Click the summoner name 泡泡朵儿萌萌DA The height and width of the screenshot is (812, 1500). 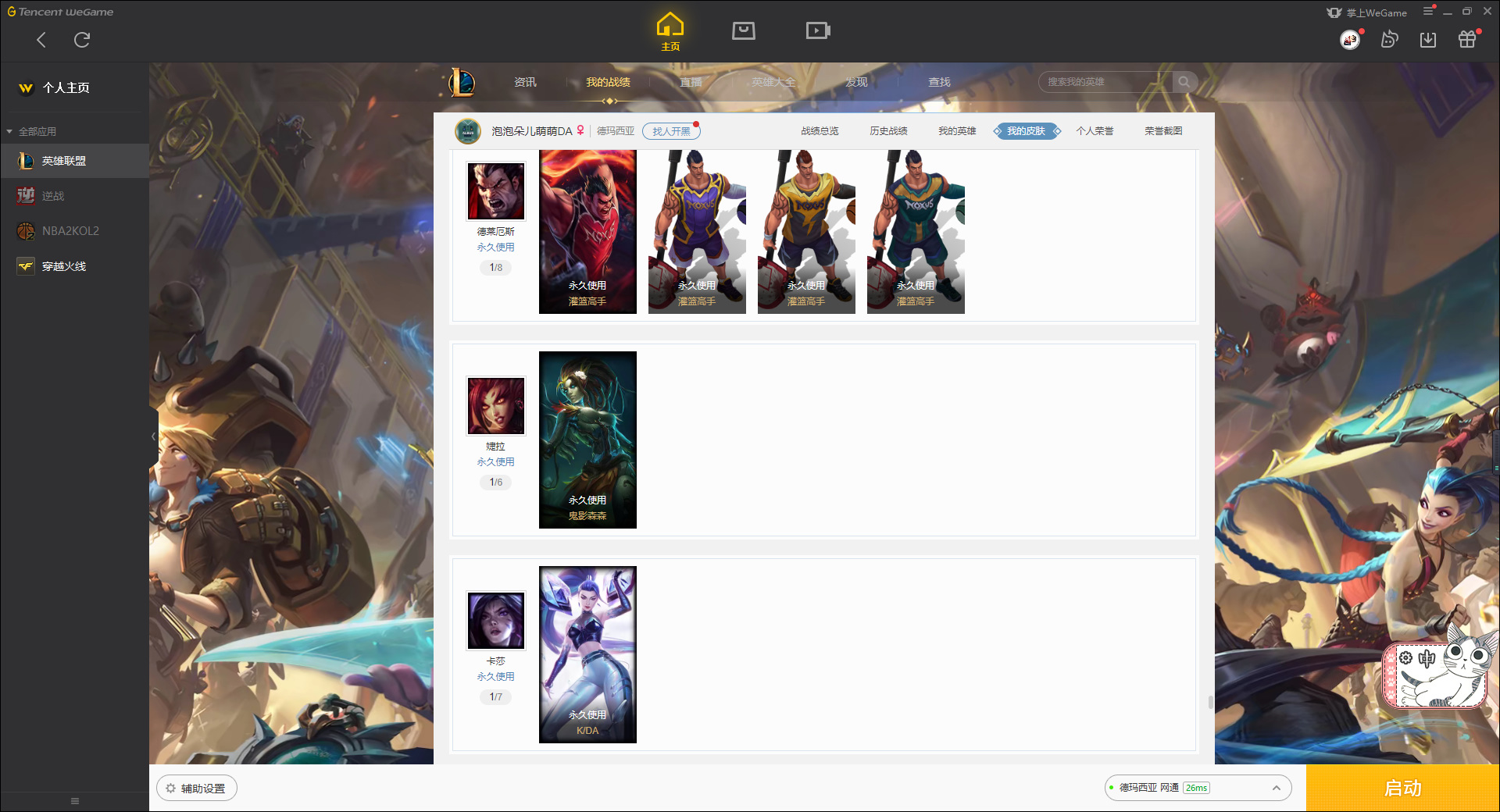[532, 131]
